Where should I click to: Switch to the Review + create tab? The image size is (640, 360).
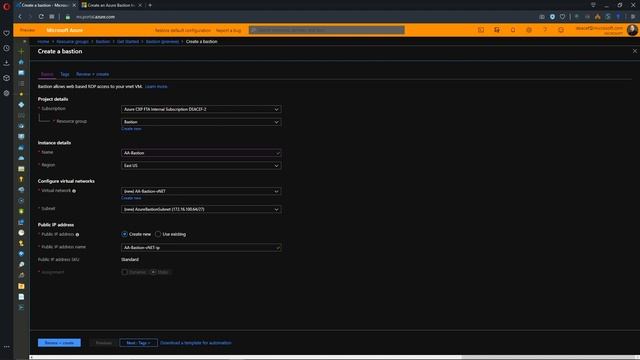pyautogui.click(x=92, y=74)
